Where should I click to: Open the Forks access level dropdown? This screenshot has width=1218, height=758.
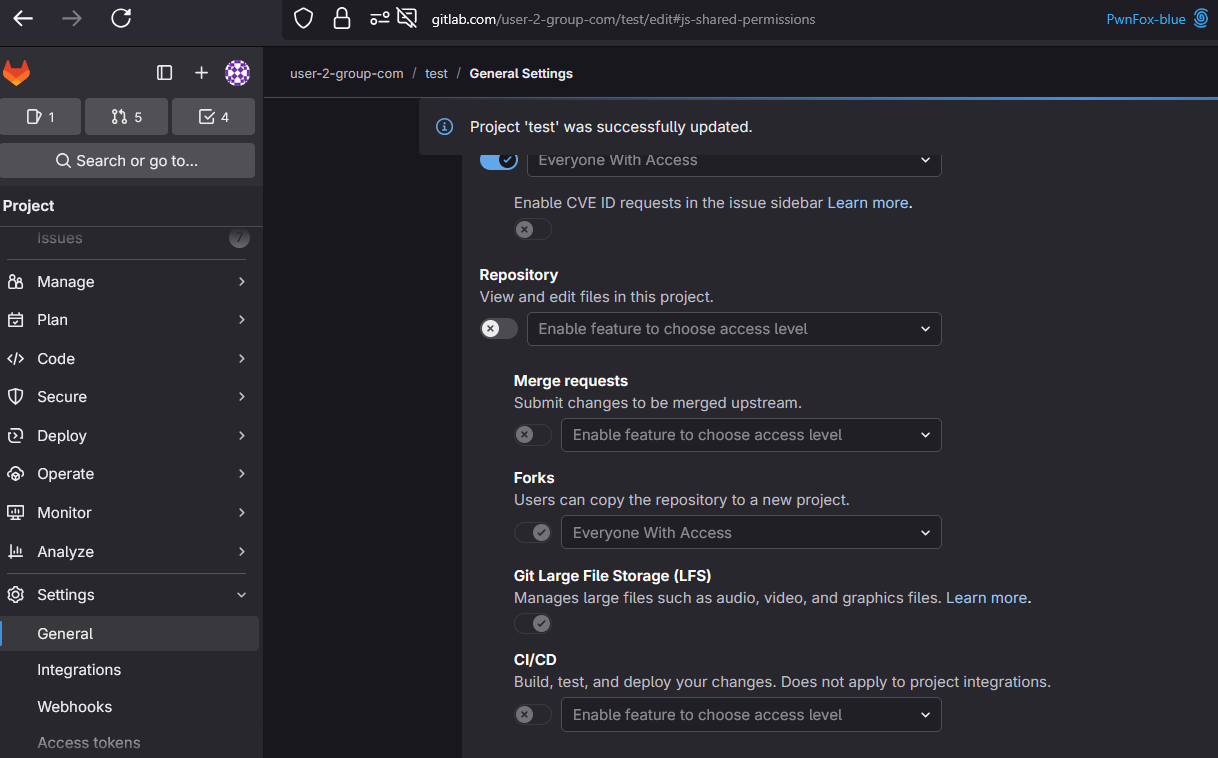pyautogui.click(x=750, y=533)
